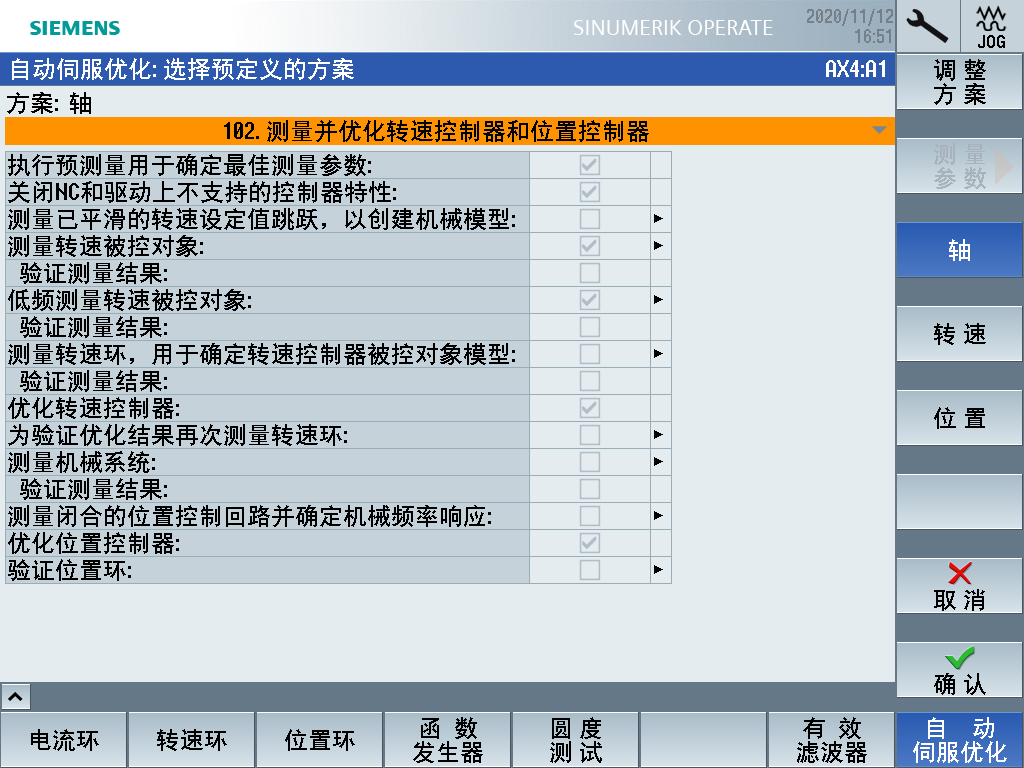The width and height of the screenshot is (1024, 768).
Task: Open 函数发生器 softkey
Action: pos(448,740)
